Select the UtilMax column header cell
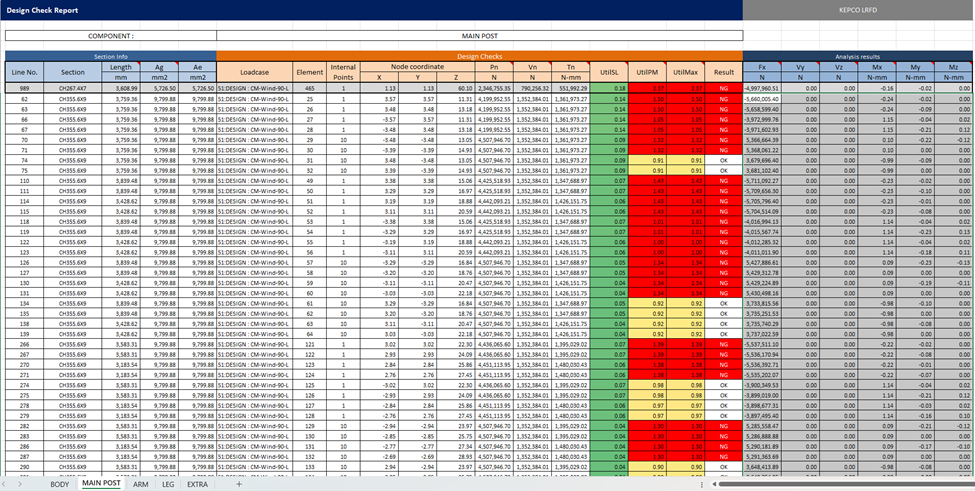The width and height of the screenshot is (975, 491). point(685,72)
